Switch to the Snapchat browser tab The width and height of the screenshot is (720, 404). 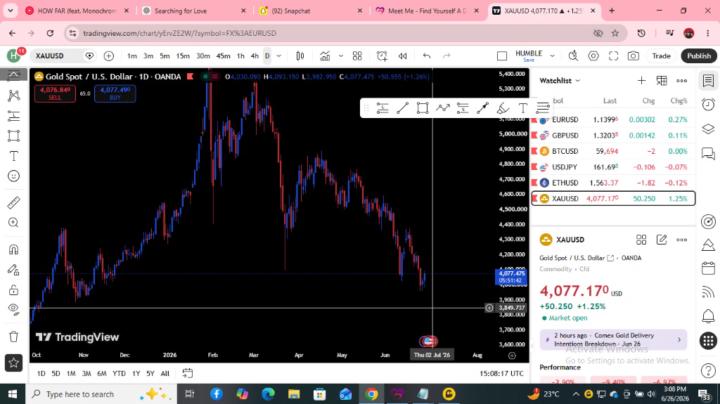click(x=309, y=11)
